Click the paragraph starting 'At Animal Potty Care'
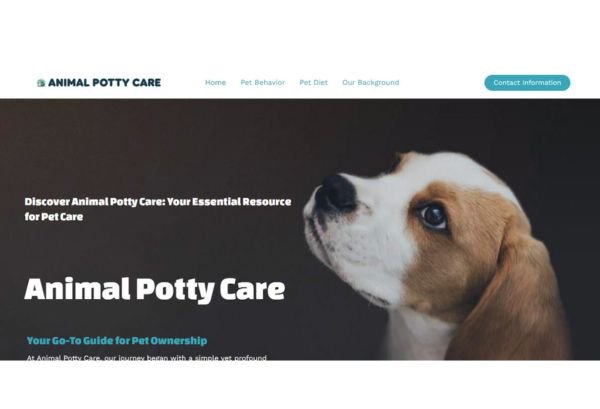The image size is (600, 409). point(147,358)
